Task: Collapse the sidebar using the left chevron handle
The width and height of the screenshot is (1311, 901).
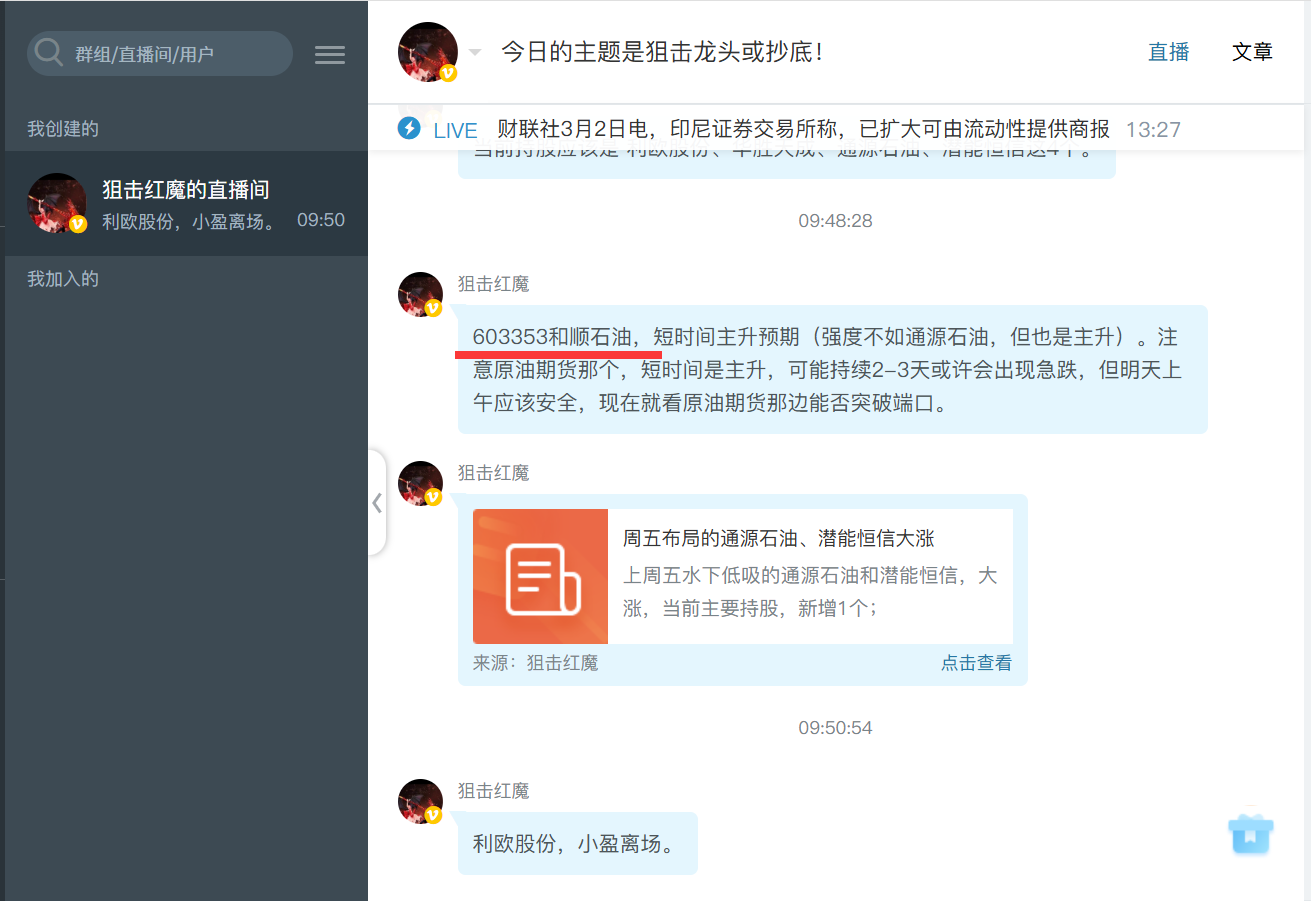Action: pyautogui.click(x=377, y=503)
